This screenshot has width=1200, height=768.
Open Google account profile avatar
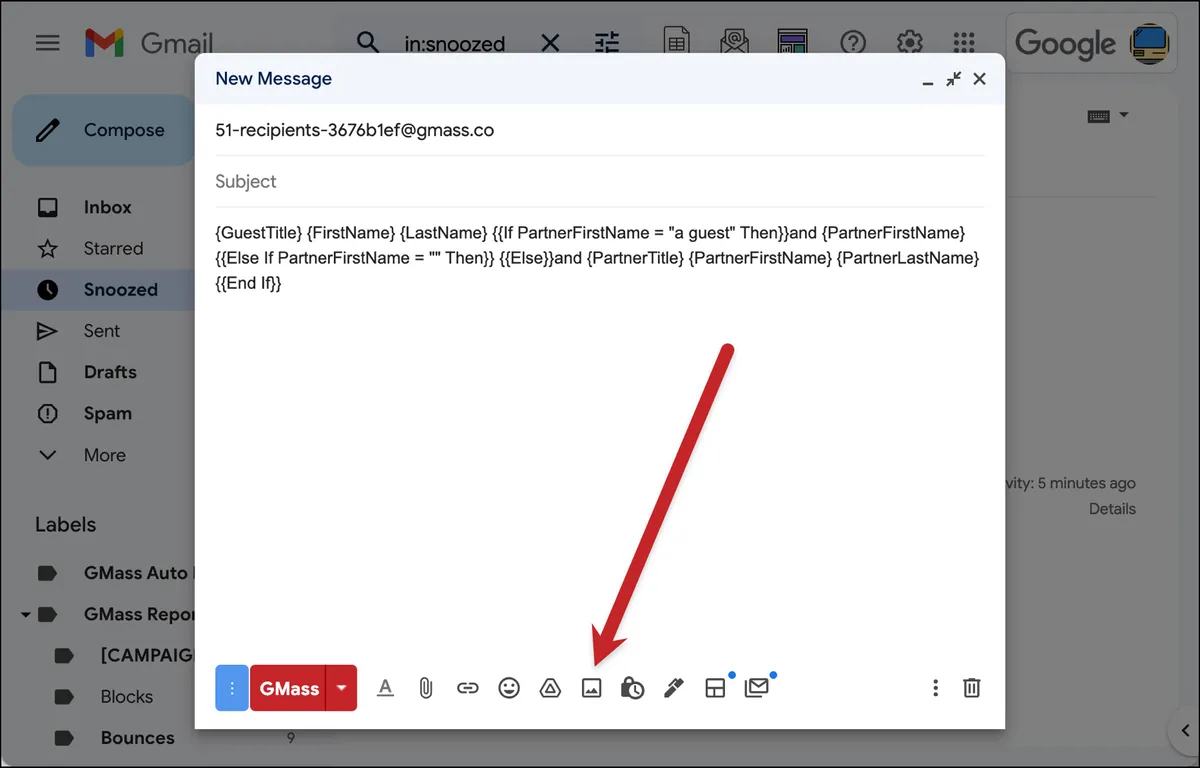tap(1149, 43)
